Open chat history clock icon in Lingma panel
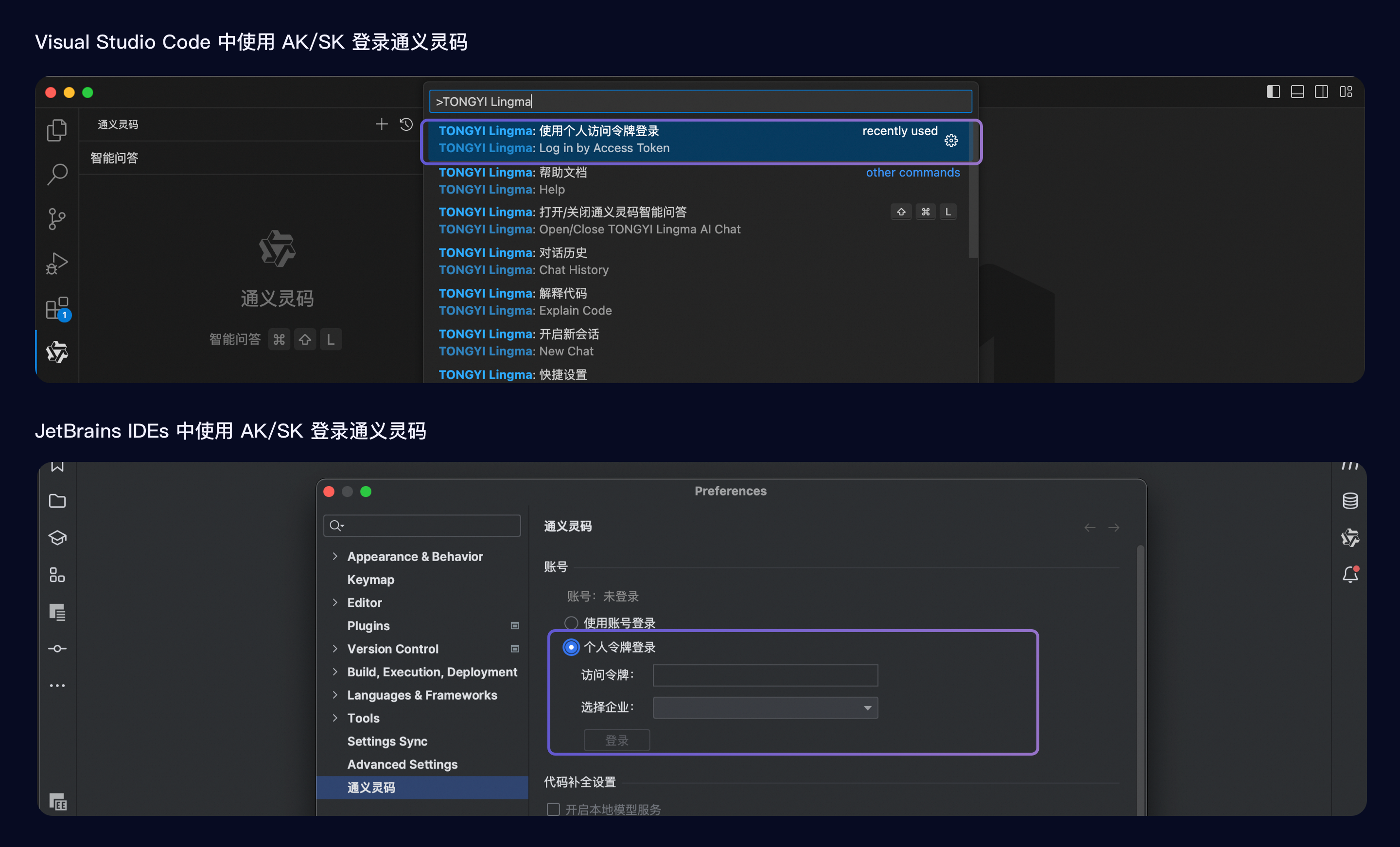1400x847 pixels. tap(406, 124)
